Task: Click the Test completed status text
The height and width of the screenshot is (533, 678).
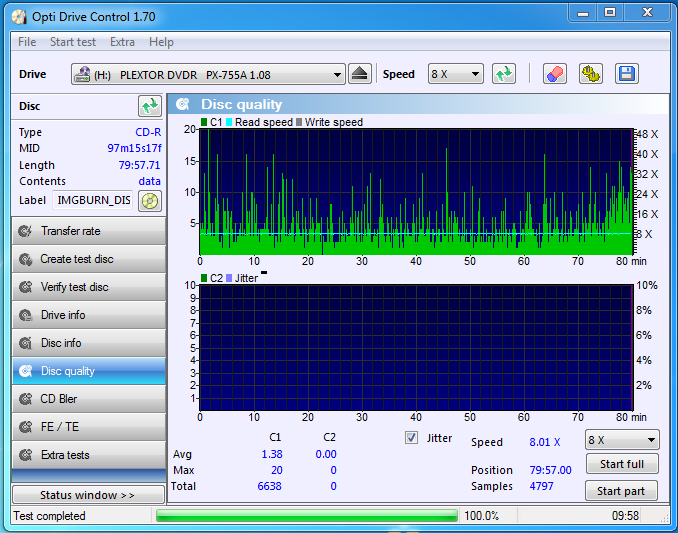Action: (49, 516)
